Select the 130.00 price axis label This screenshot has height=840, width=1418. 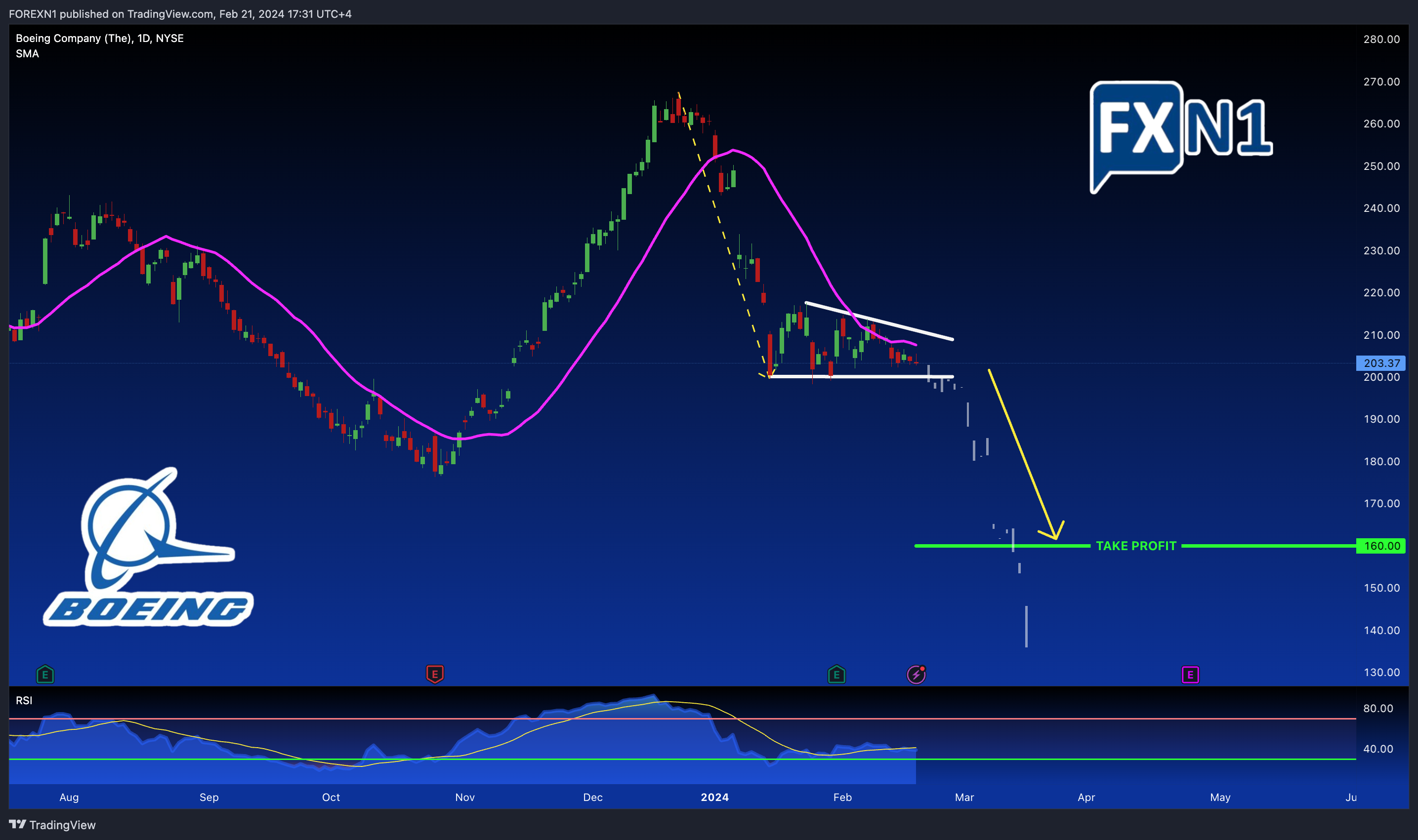coord(1382,672)
